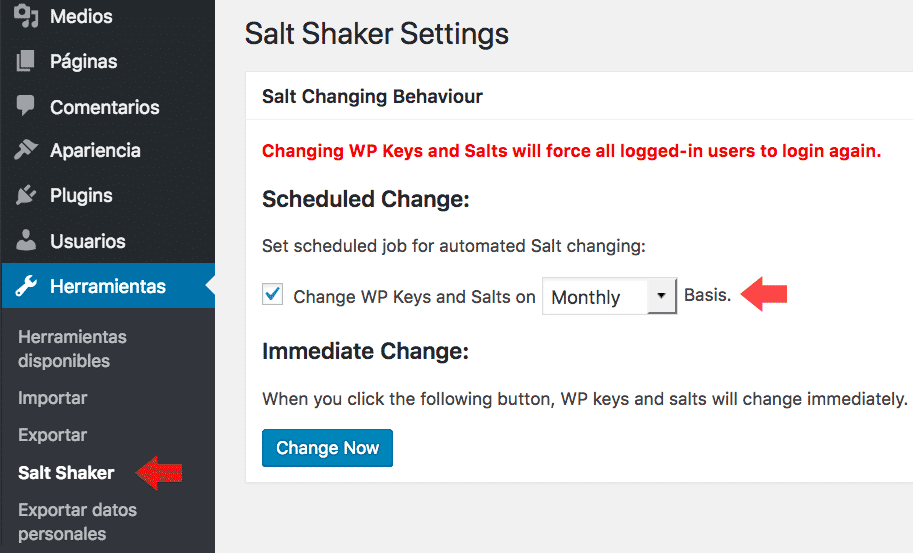Open Herramientas disponibles submenu item
Screen dimensions: 913x553
pyautogui.click(x=72, y=349)
